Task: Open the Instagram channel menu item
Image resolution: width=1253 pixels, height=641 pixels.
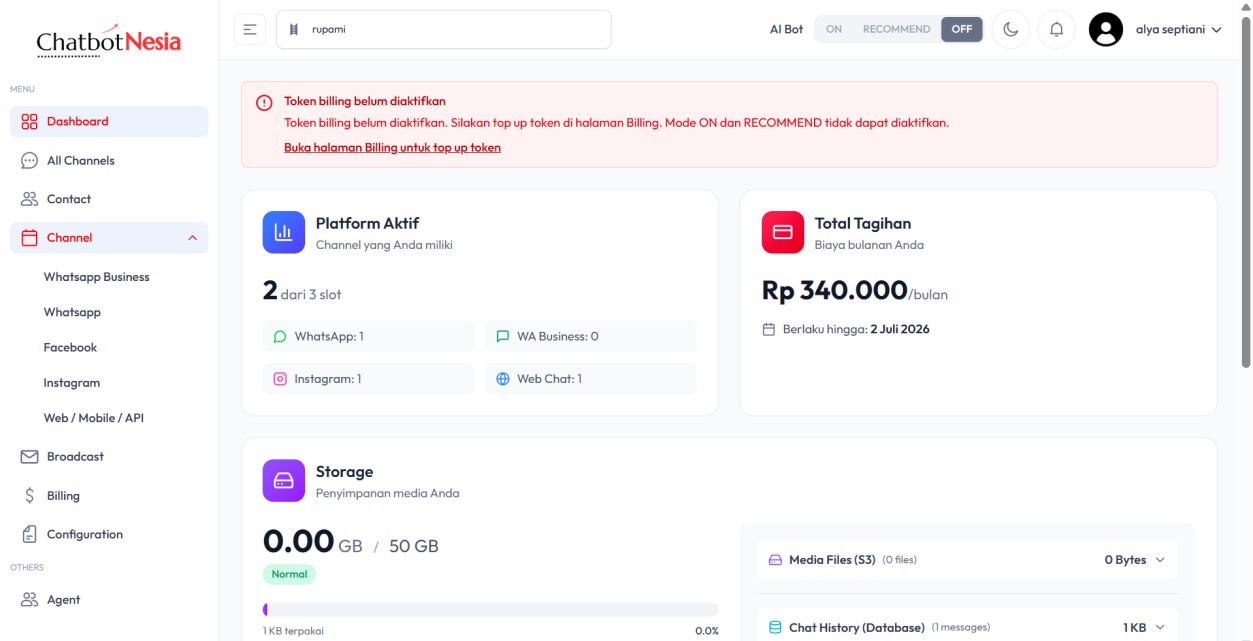Action: [72, 383]
